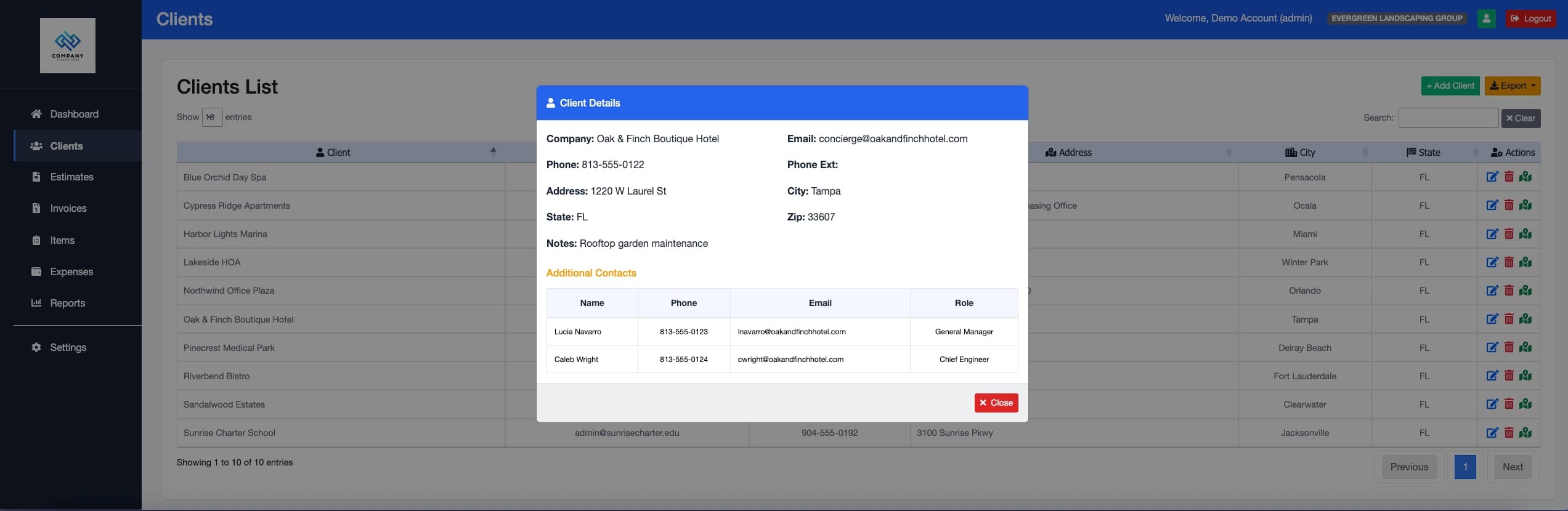Click the Evergreen Landscaping Group badge
The width and height of the screenshot is (1568, 511).
[1397, 18]
